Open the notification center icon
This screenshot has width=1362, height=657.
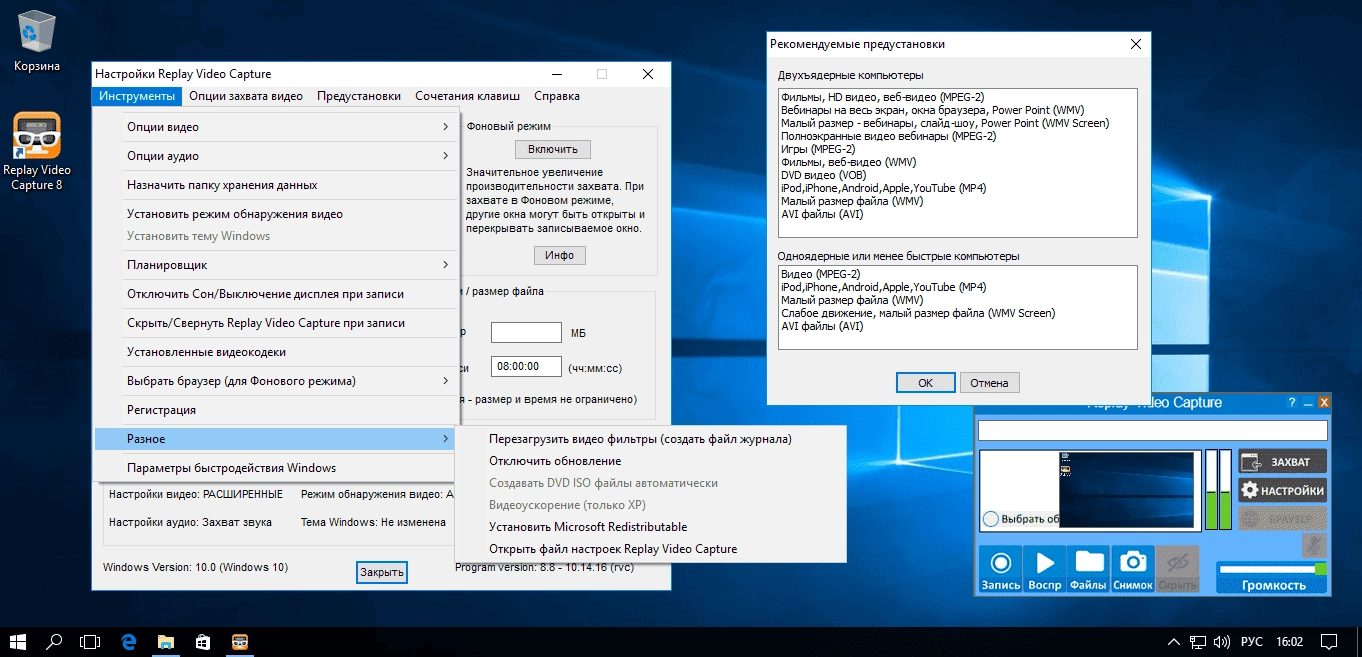click(x=1329, y=641)
